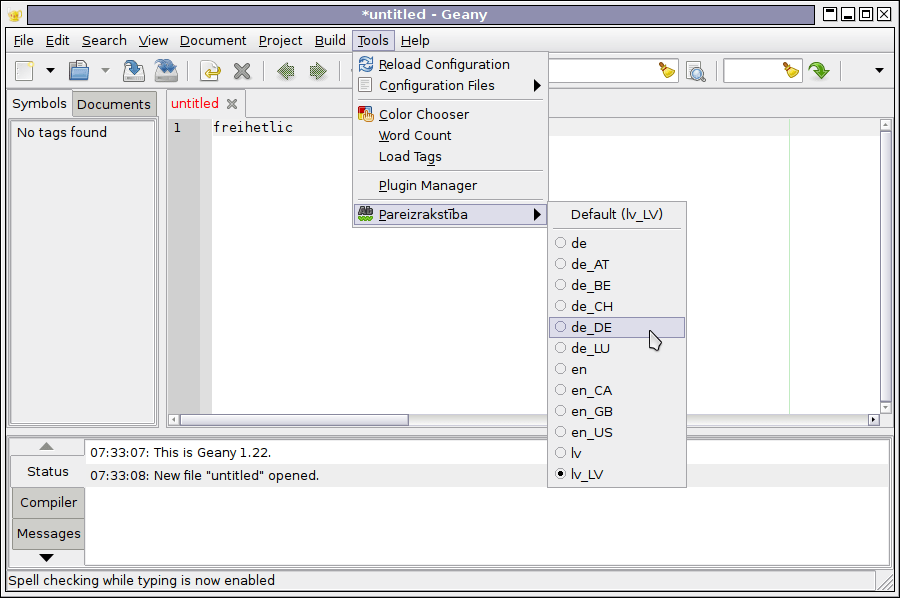The image size is (900, 598).
Task: Clear the search field with the broom icon
Action: click(666, 71)
